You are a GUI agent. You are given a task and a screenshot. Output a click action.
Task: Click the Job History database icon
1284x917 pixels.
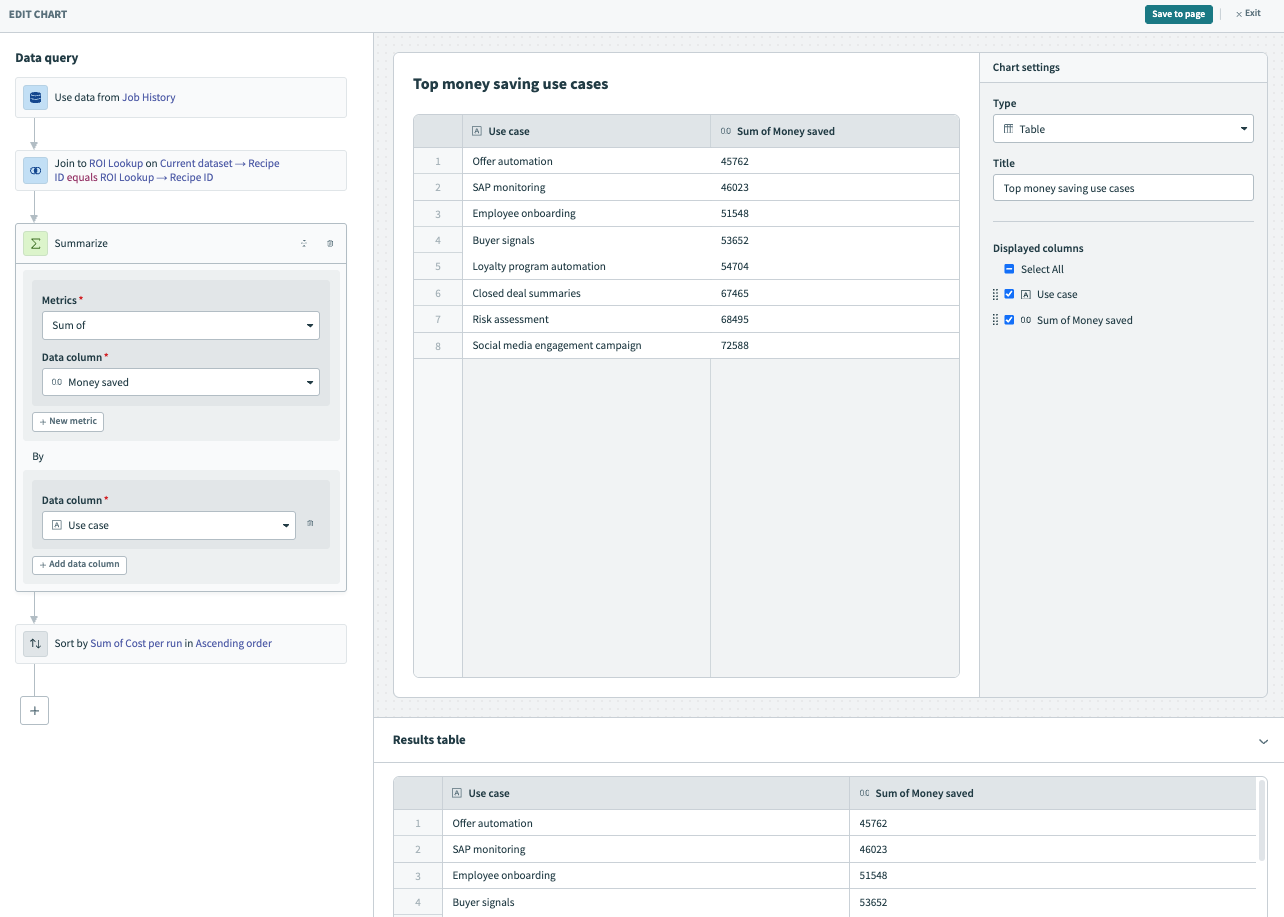36,97
